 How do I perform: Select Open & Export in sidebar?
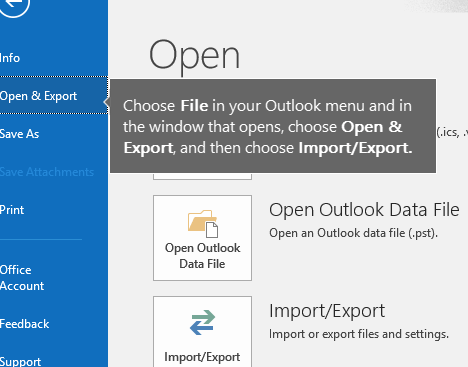[x=54, y=95]
